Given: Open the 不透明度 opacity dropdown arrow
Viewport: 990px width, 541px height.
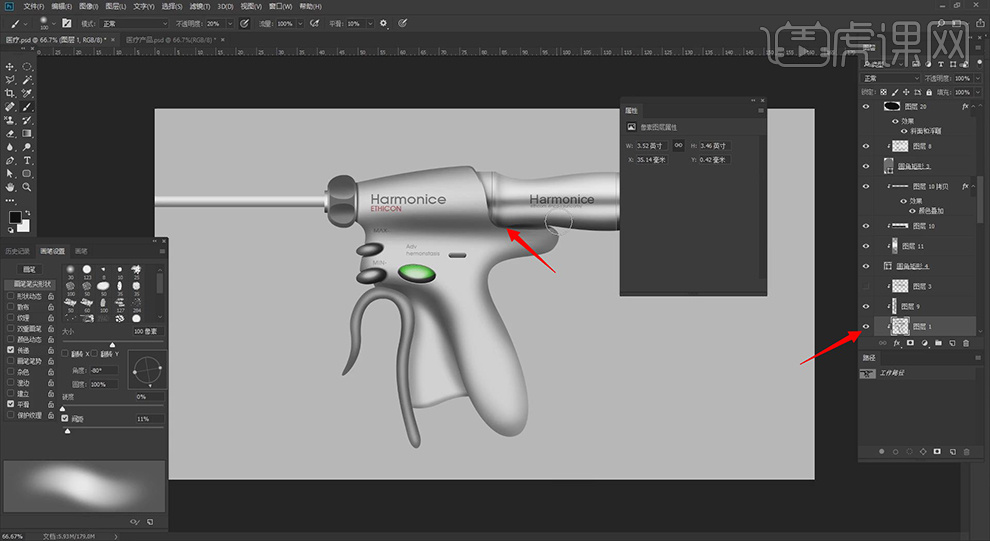Looking at the screenshot, I should (231, 22).
